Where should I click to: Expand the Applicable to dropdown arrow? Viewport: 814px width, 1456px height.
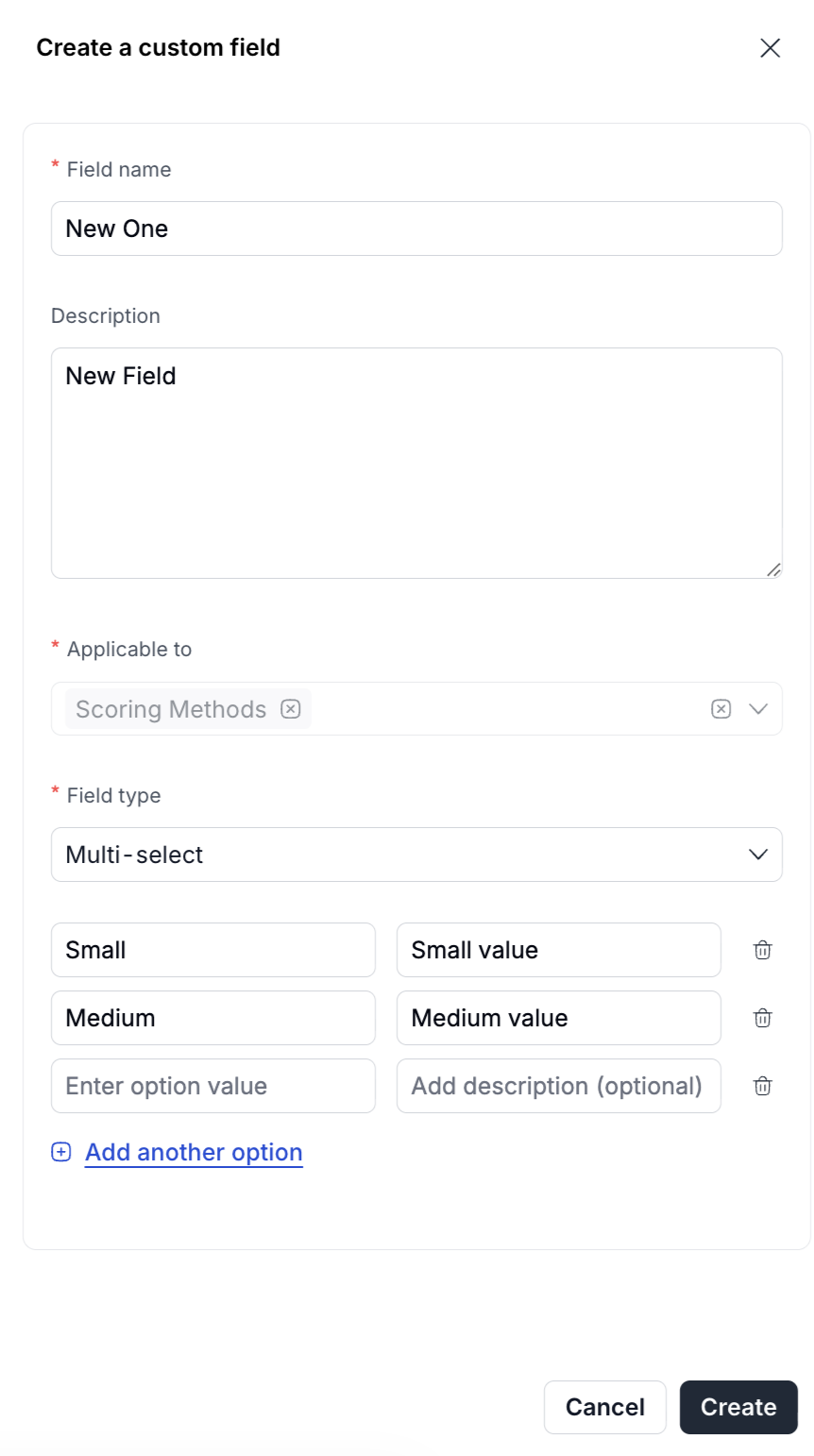pos(758,709)
